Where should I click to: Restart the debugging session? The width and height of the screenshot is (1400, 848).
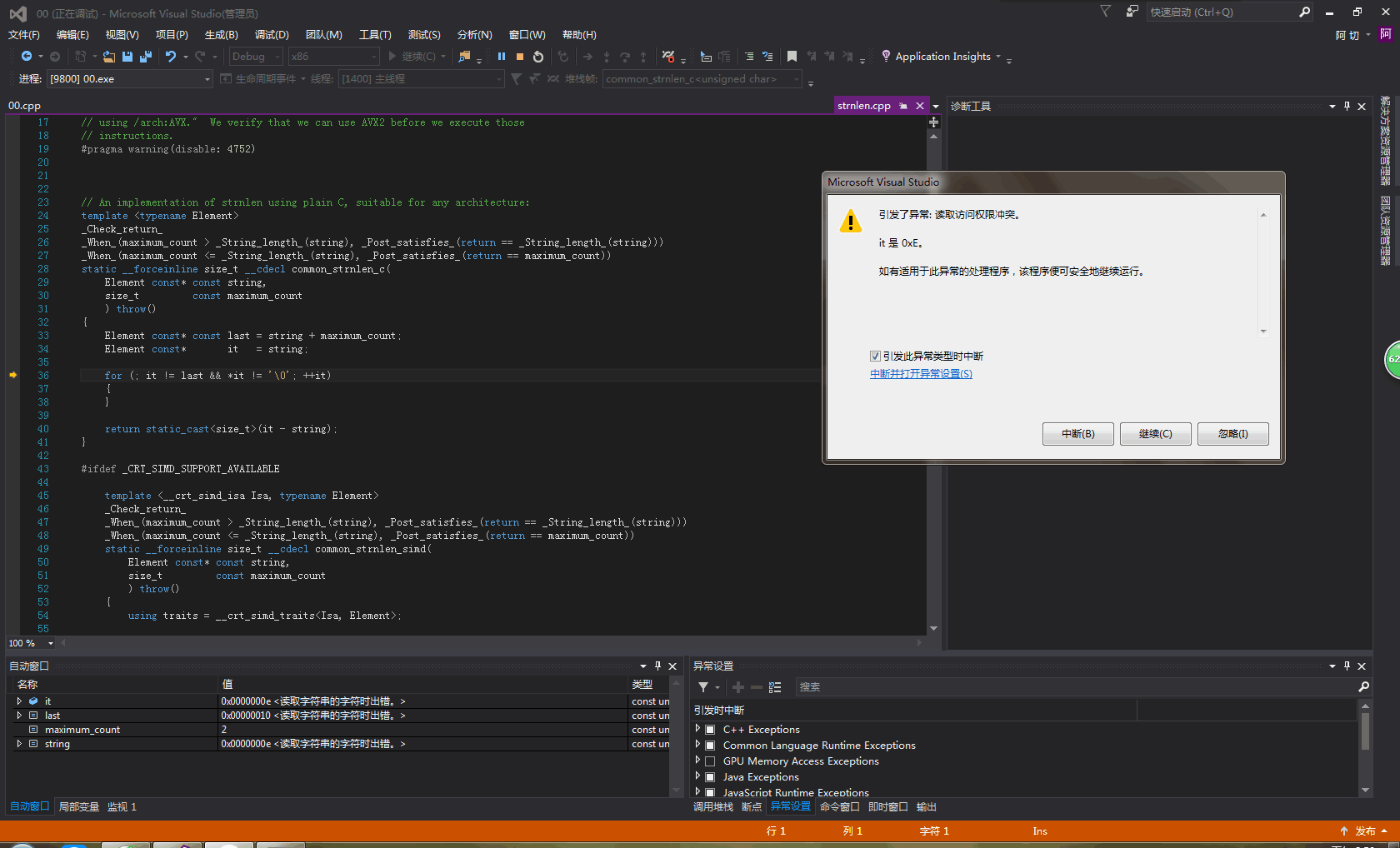pyautogui.click(x=538, y=57)
